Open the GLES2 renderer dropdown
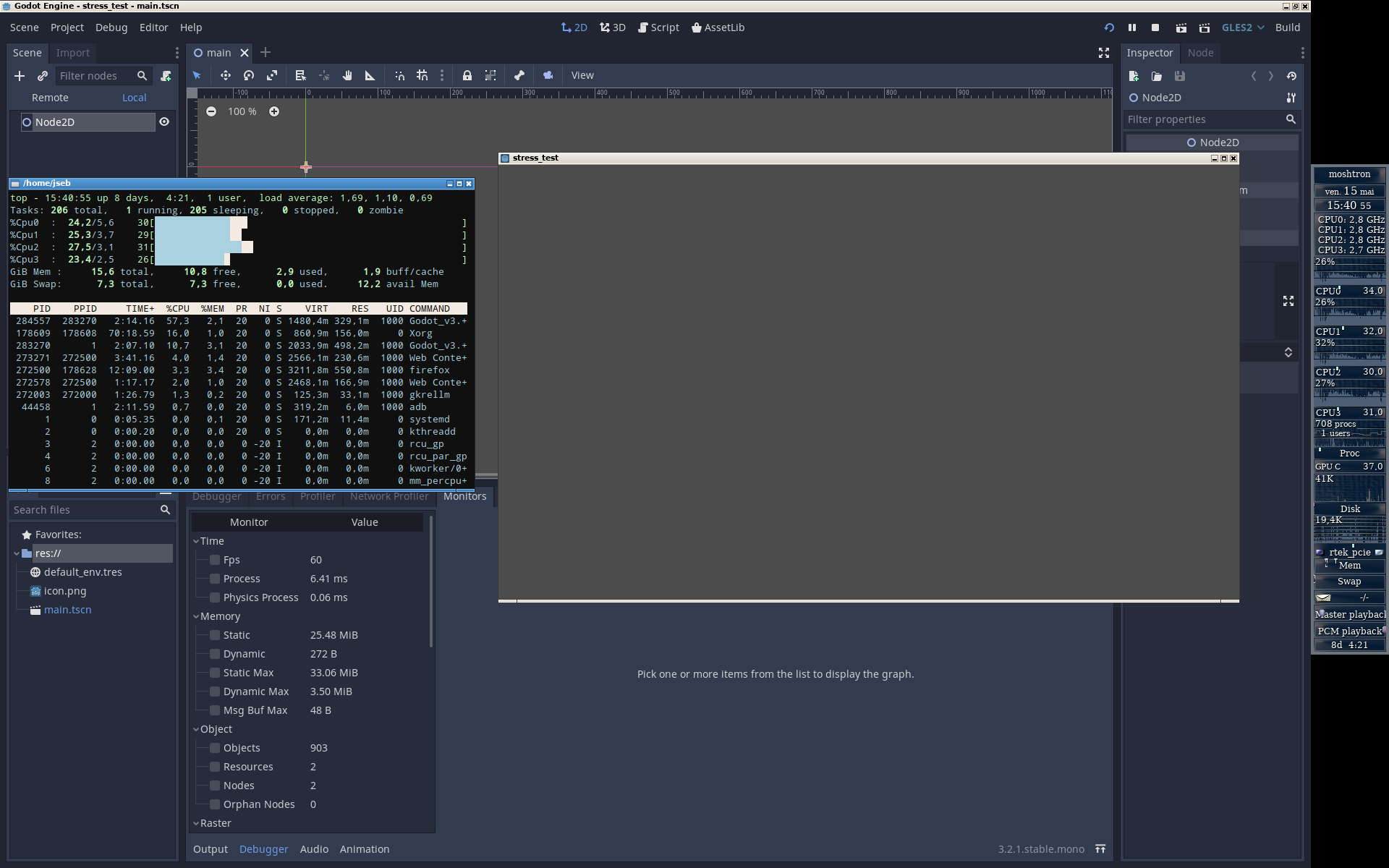The height and width of the screenshot is (868, 1389). click(x=1241, y=27)
